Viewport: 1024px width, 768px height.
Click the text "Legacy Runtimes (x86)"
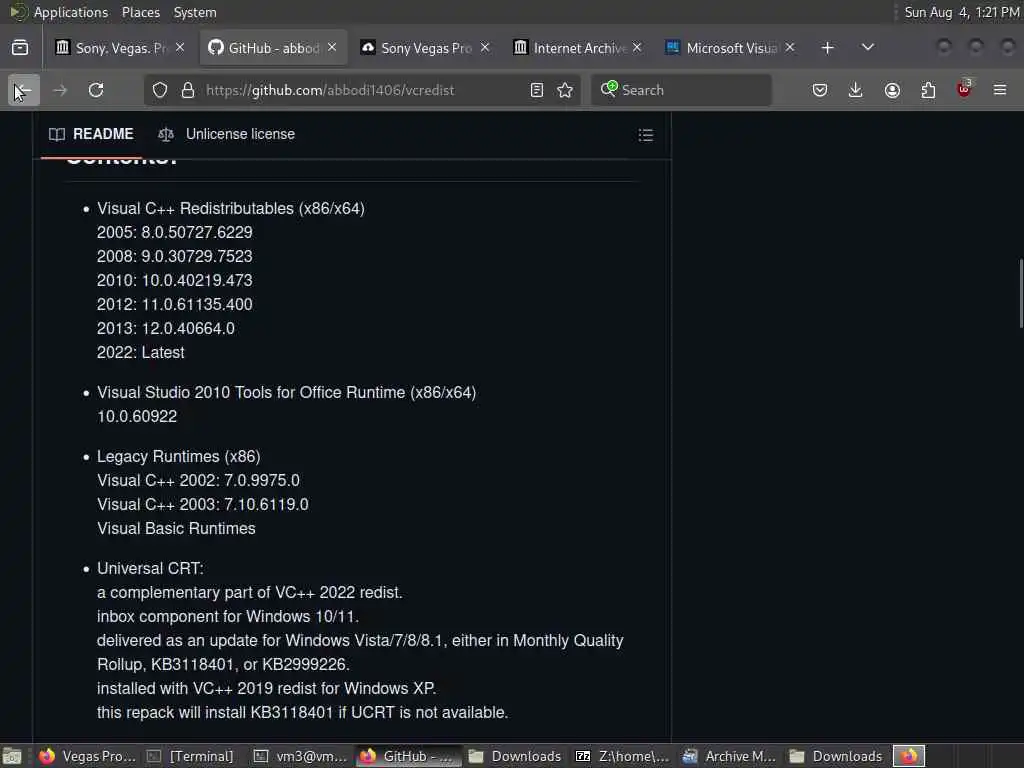[178, 456]
